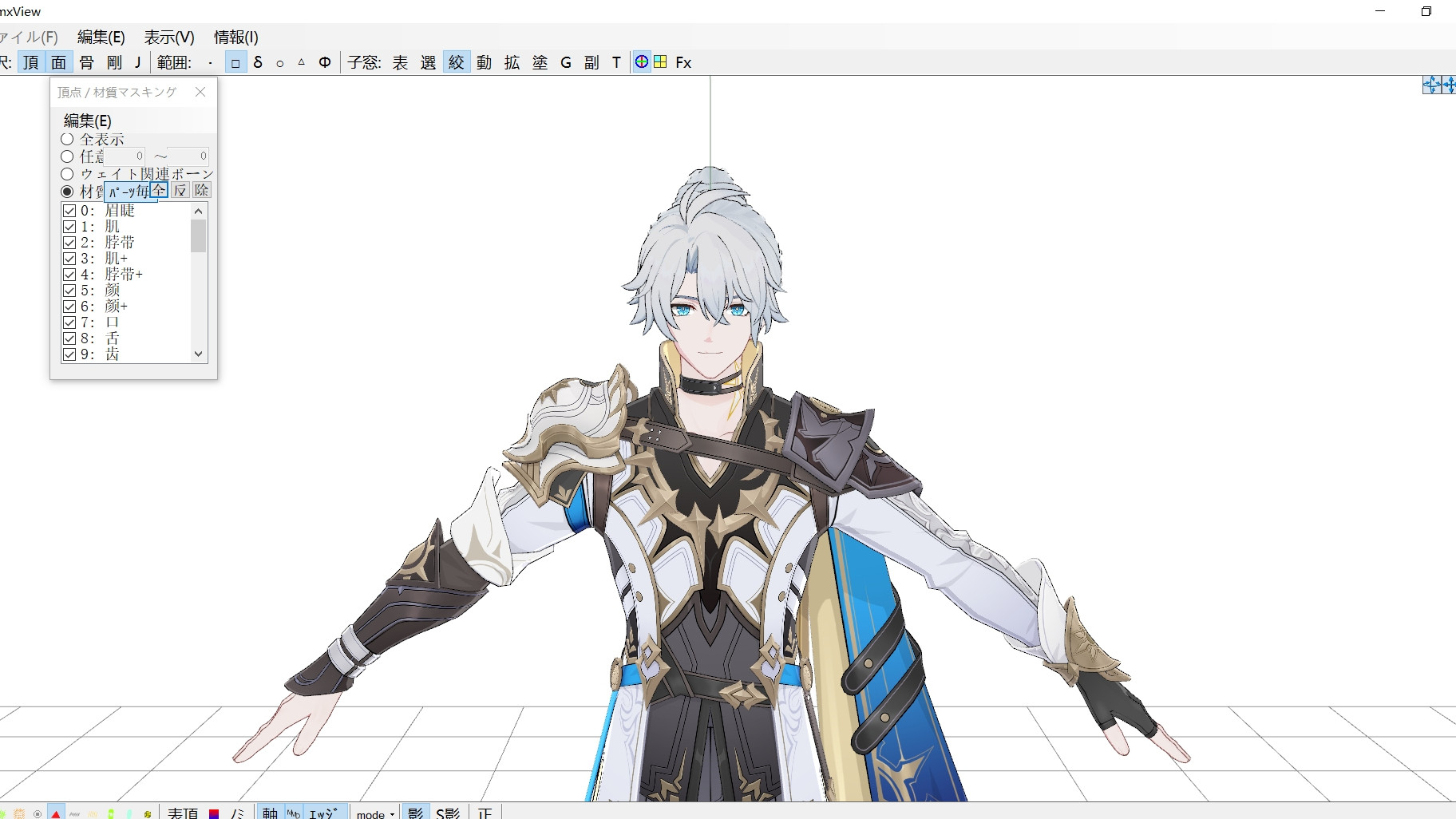Click the yellow four-pane grid icon
This screenshot has width=1456, height=819.
pos(660,61)
